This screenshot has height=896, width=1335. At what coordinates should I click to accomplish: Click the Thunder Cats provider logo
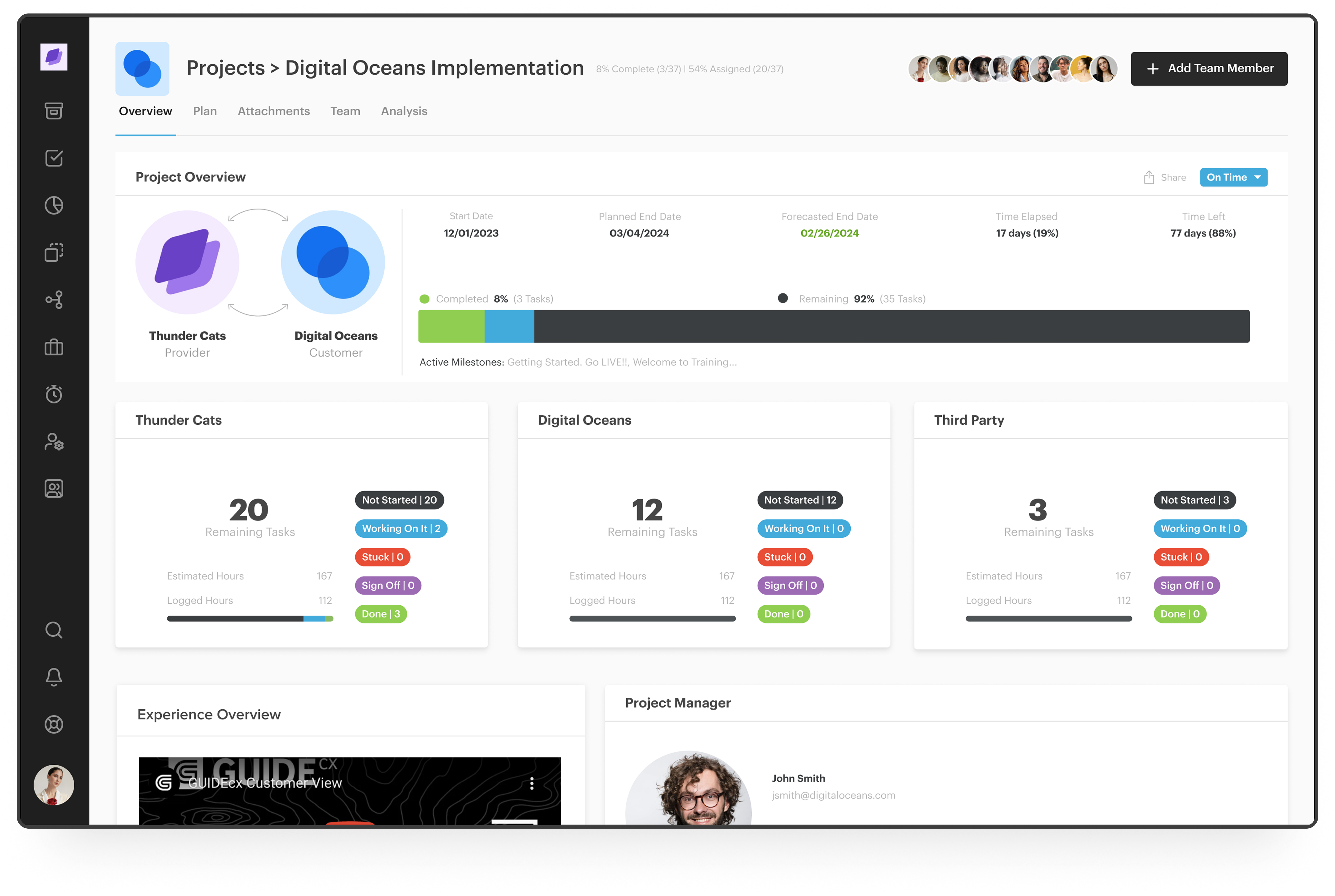[x=188, y=262]
